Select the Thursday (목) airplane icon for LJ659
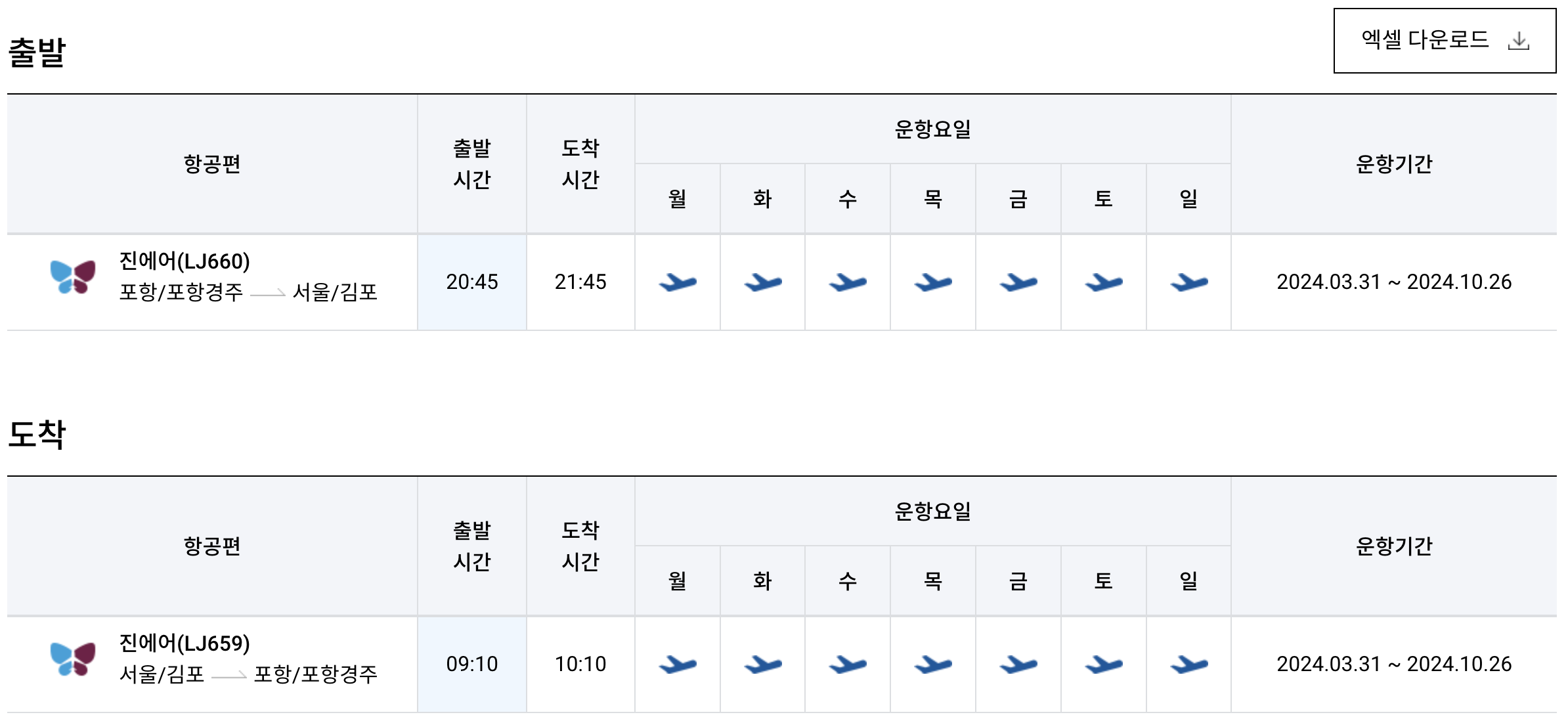This screenshot has height=721, width=1568. (933, 664)
